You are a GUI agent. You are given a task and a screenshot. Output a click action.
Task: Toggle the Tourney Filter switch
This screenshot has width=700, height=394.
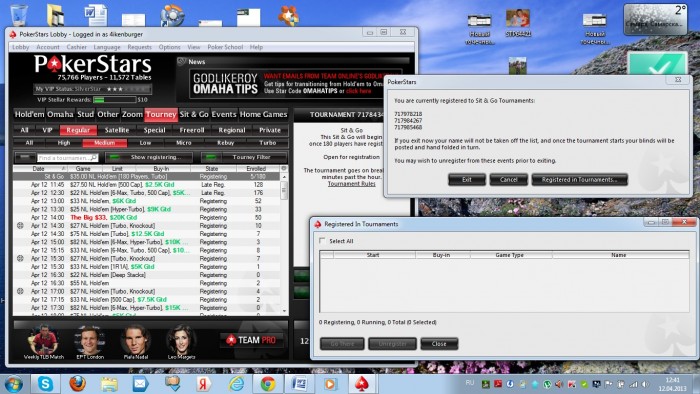point(245,158)
